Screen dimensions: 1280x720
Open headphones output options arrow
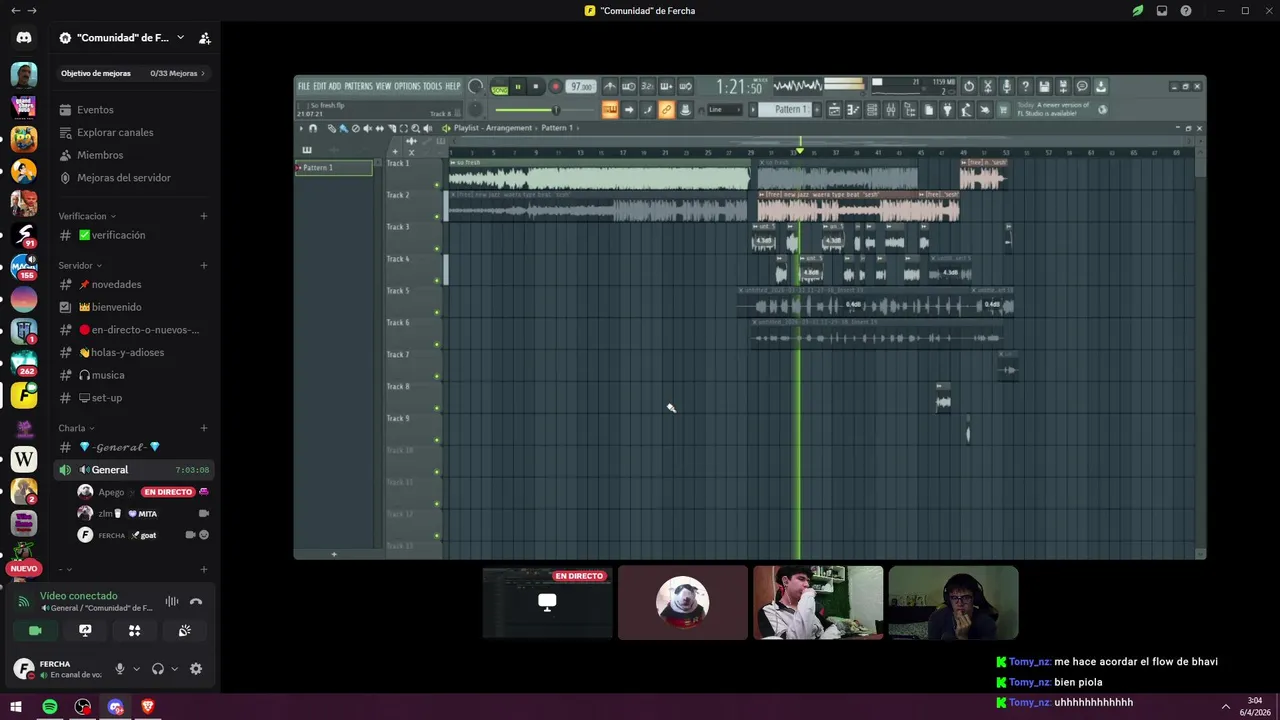click(x=174, y=669)
